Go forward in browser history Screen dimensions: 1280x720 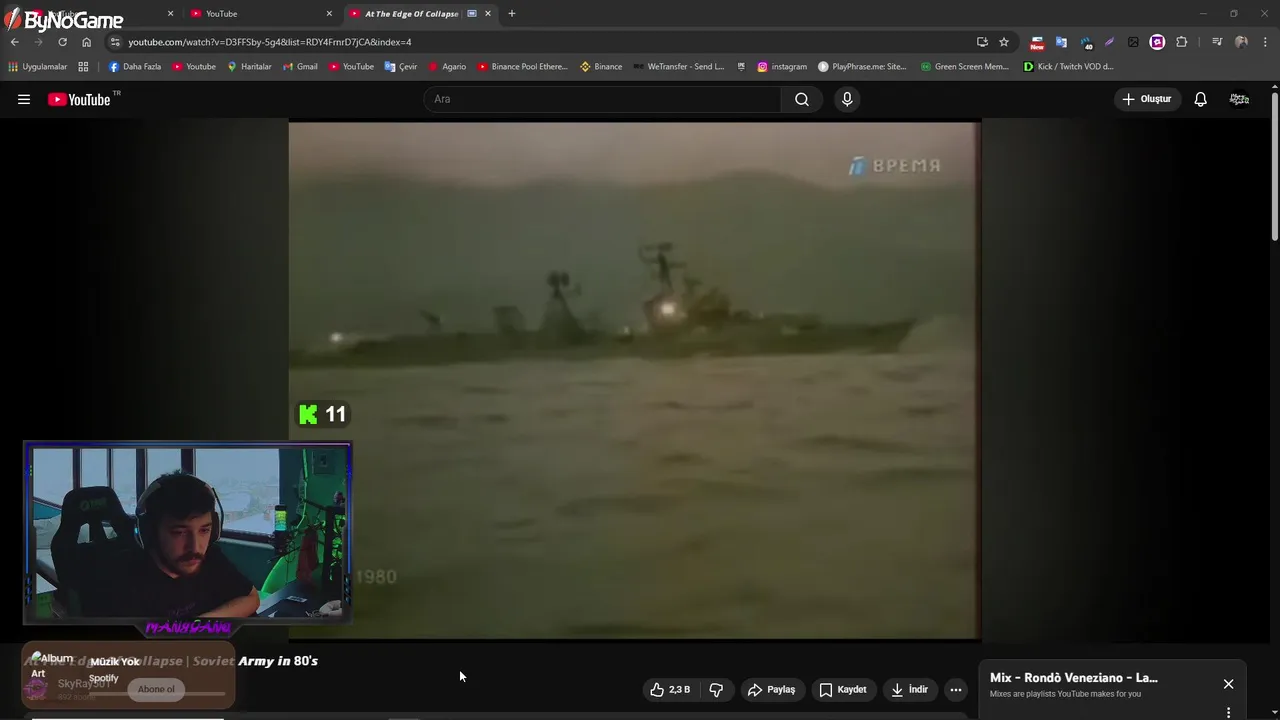[39, 42]
